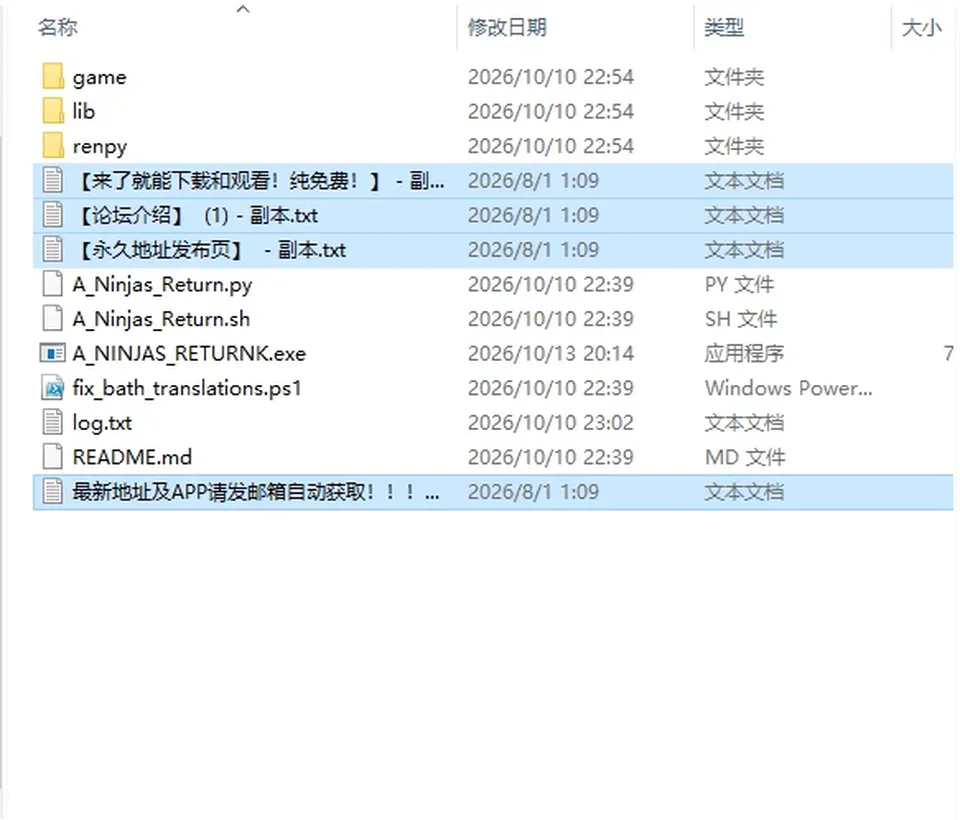Image resolution: width=960 pixels, height=820 pixels.
Task: Click the renpy folder icon
Action: pos(53,146)
